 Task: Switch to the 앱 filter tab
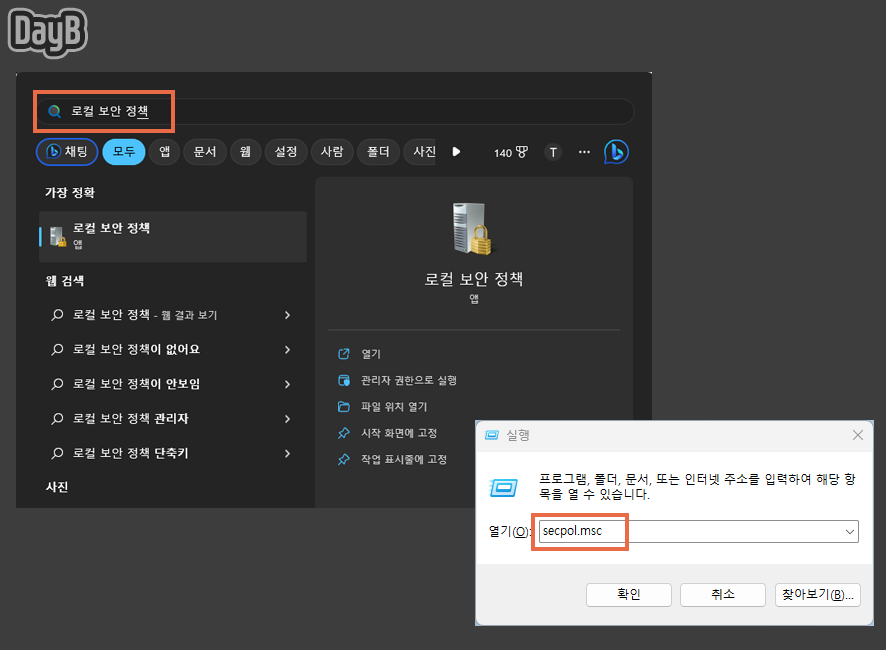coord(164,152)
